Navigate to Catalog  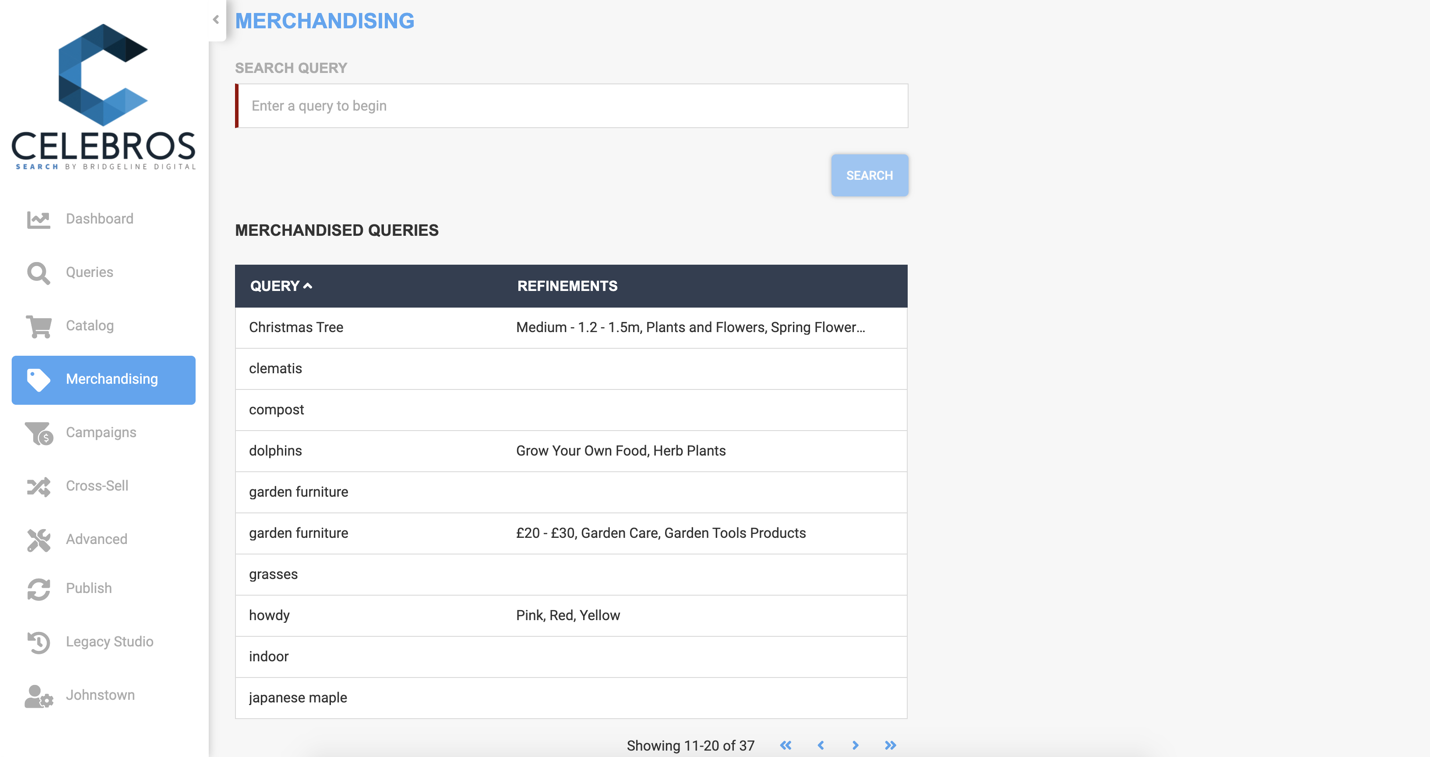pyautogui.click(x=103, y=326)
